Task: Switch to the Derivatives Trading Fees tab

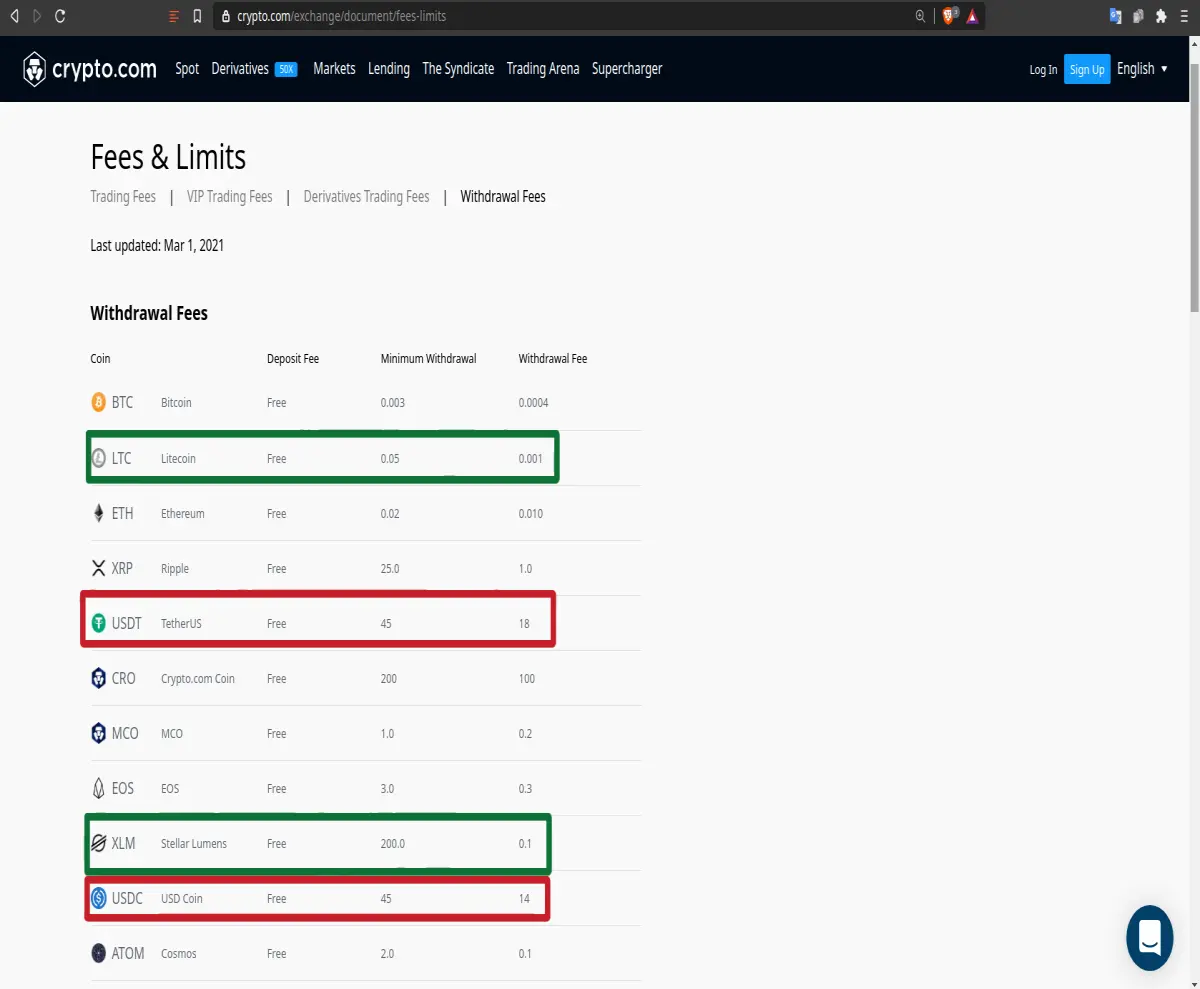Action: click(x=366, y=196)
